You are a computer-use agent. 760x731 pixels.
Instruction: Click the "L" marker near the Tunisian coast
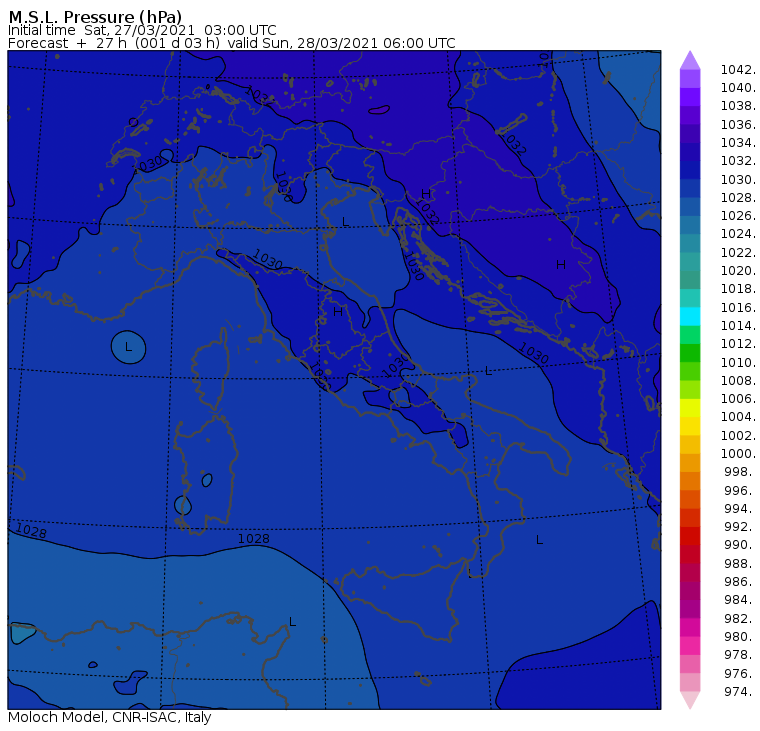292,622
